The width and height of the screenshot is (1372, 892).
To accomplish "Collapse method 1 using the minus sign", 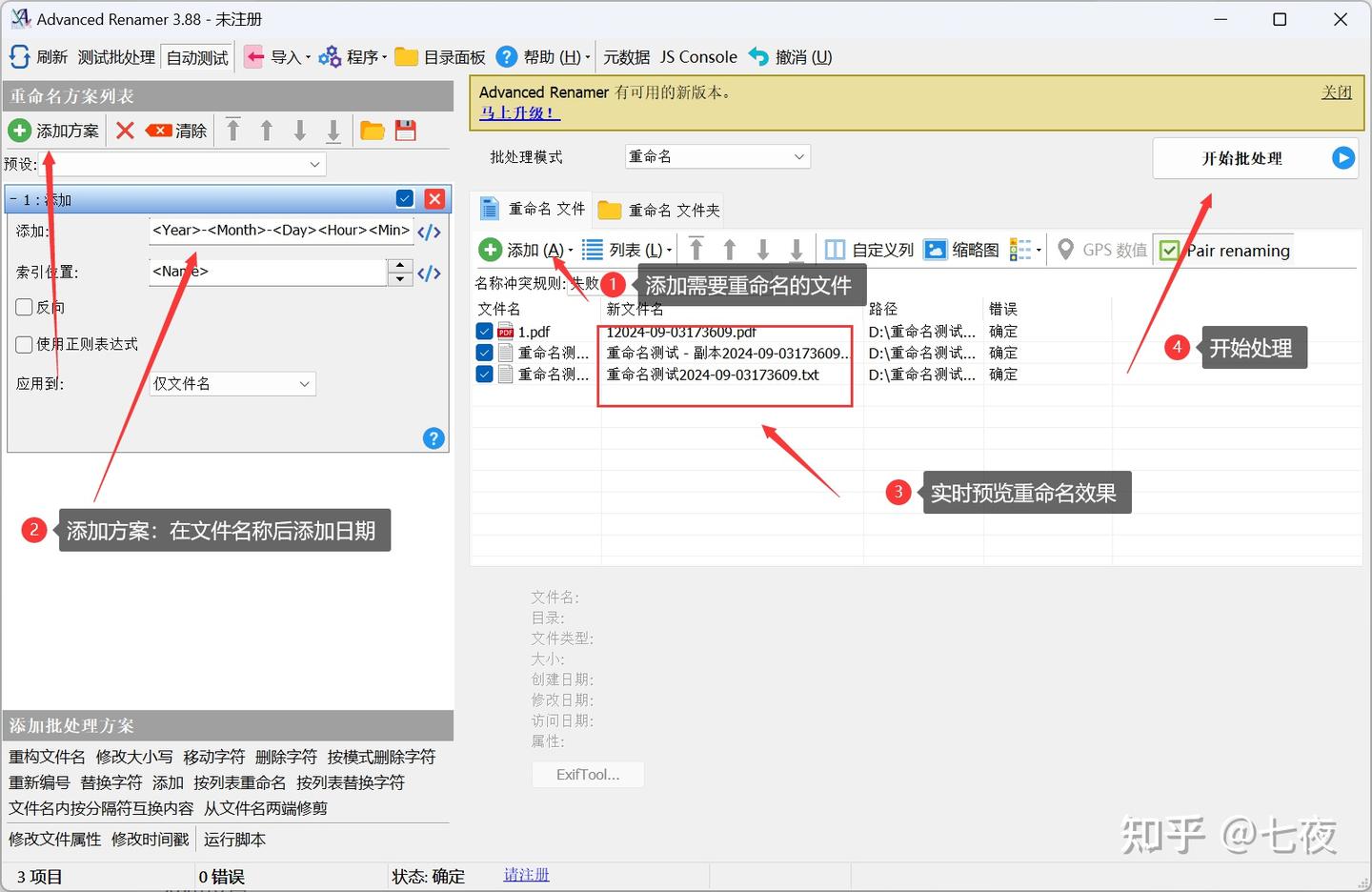I will pos(13,199).
